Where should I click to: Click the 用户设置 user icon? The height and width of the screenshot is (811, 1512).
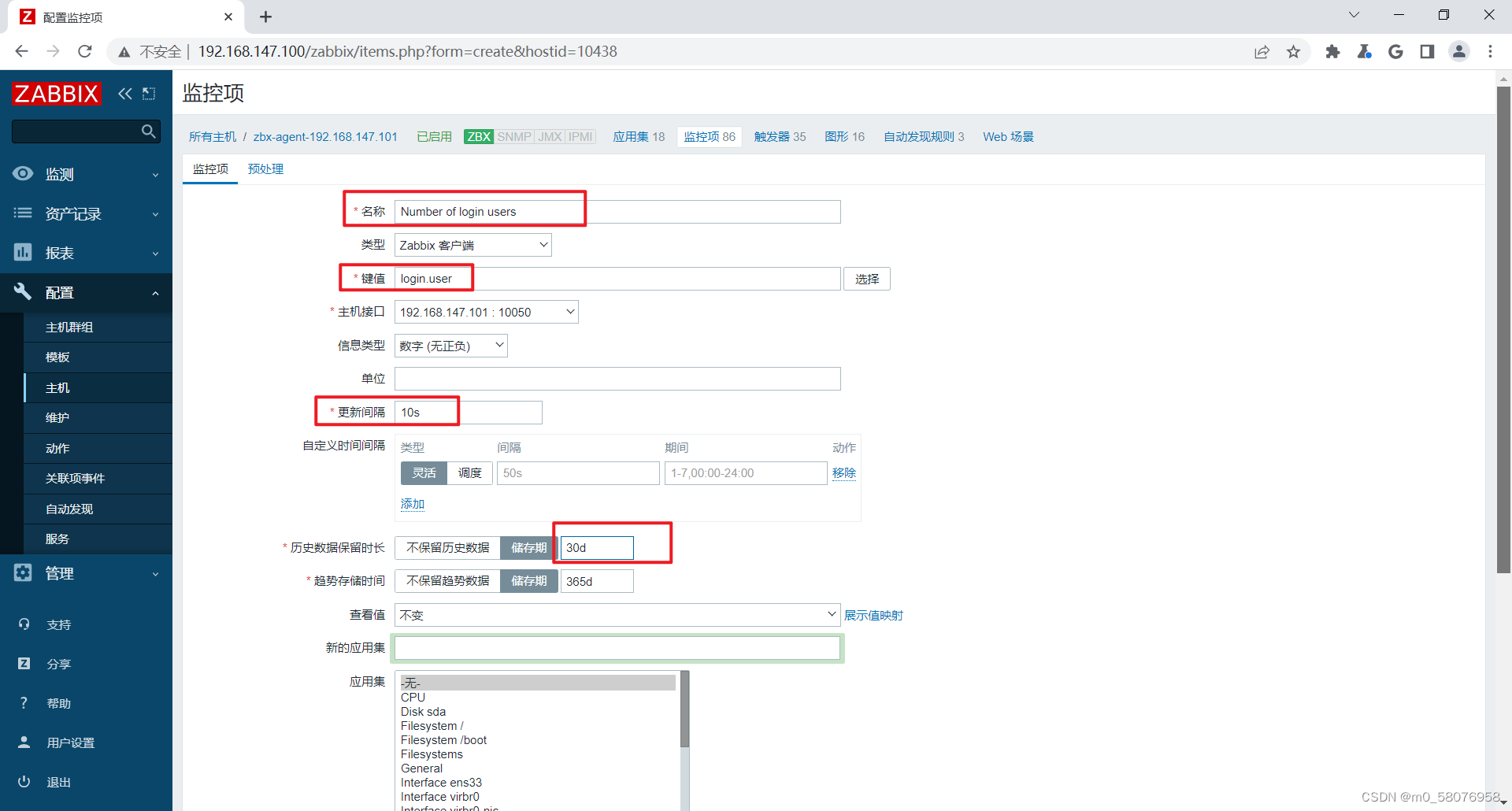(x=24, y=742)
